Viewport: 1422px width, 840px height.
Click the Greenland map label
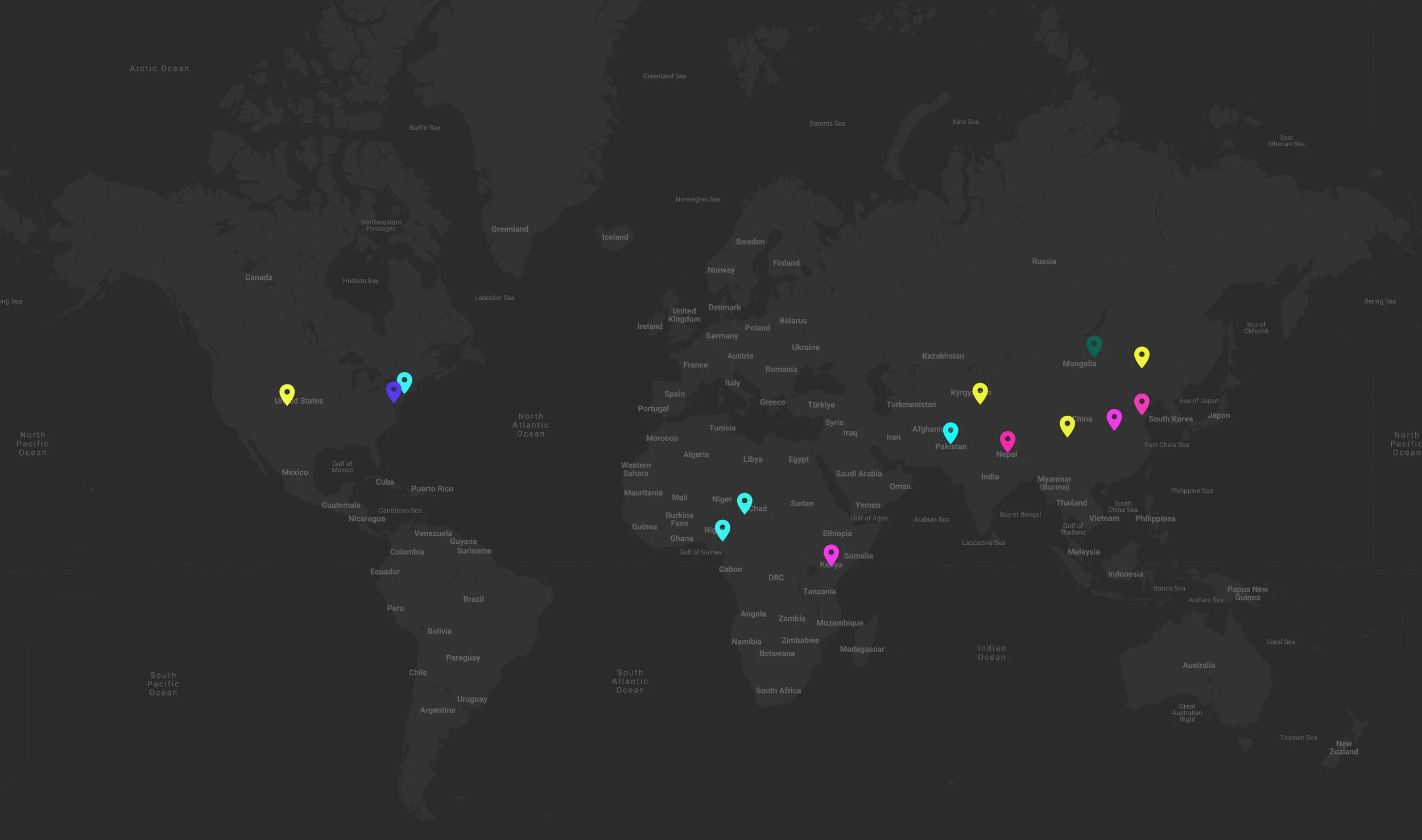pyautogui.click(x=510, y=229)
